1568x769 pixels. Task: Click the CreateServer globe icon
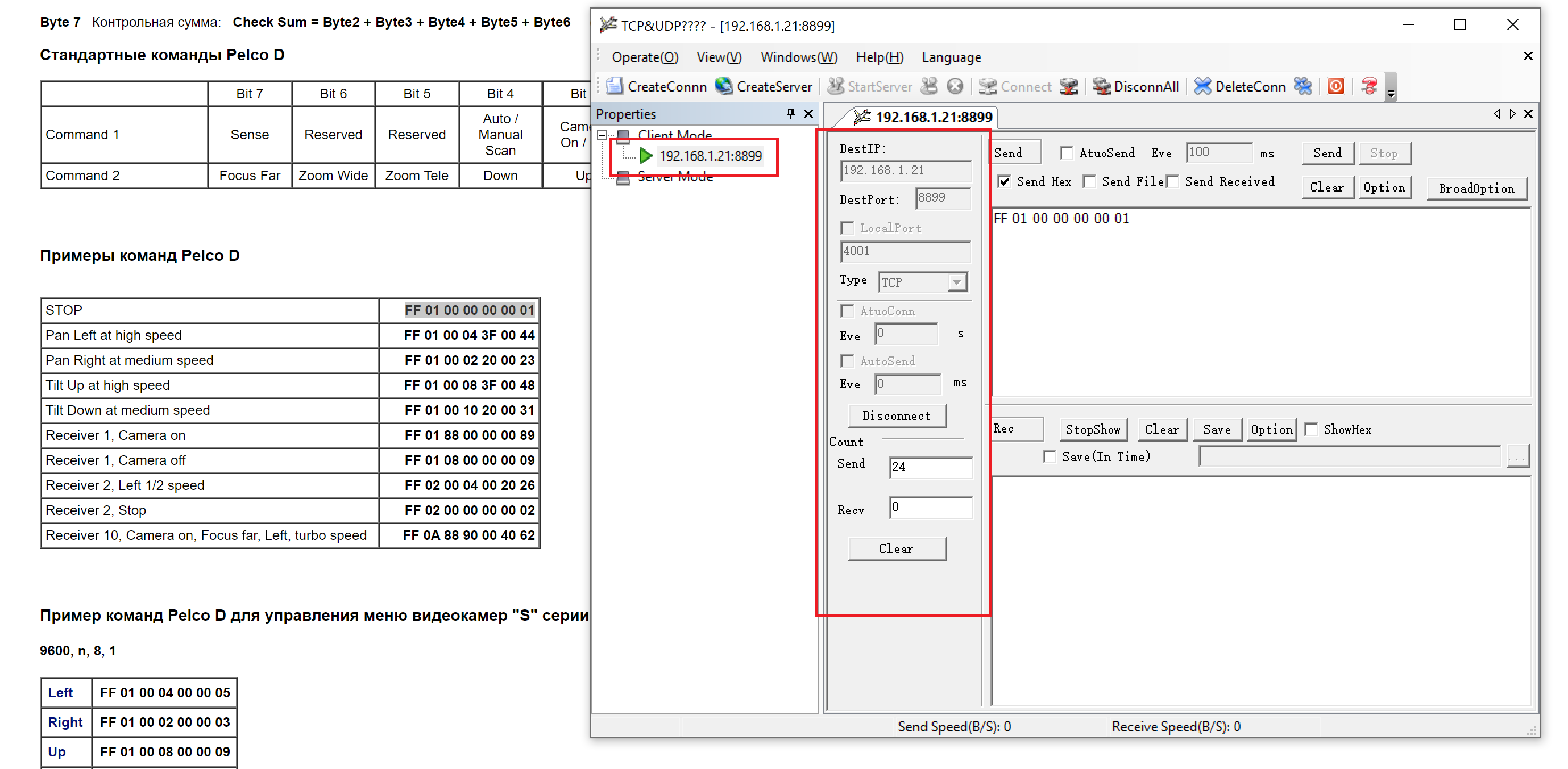724,86
